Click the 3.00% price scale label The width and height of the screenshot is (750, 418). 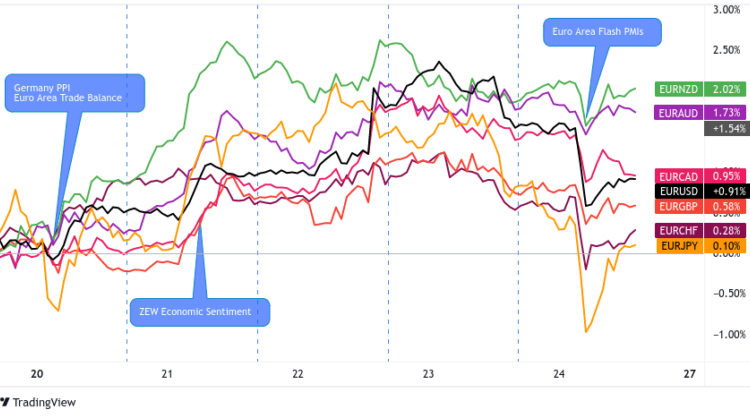coord(726,10)
